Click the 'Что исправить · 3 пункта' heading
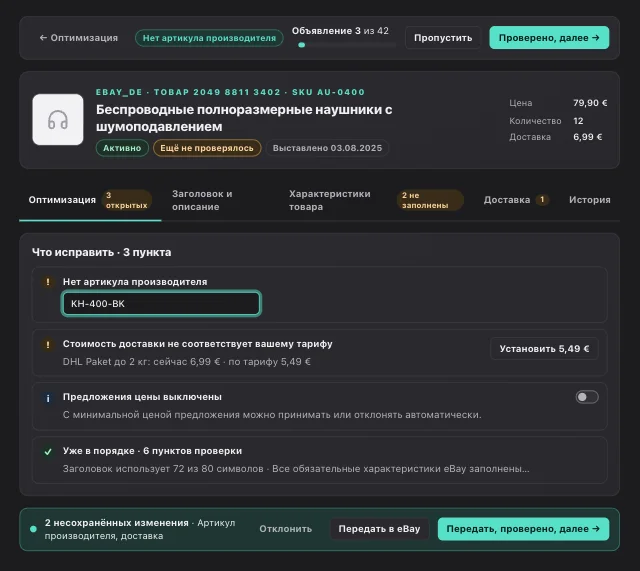The height and width of the screenshot is (571, 640). point(102,252)
